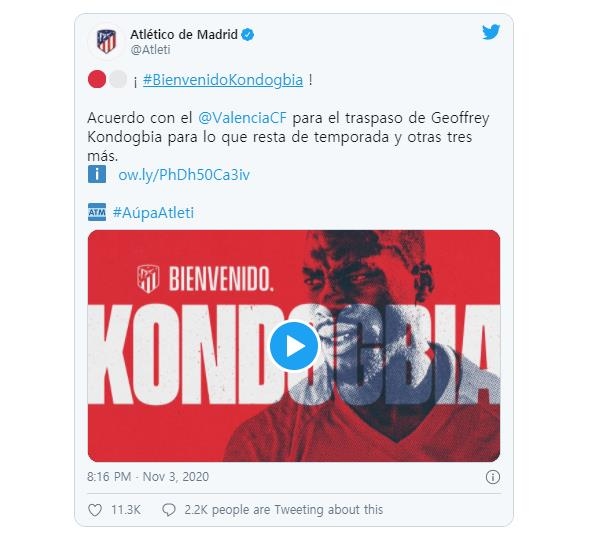Viewport: 590px width, 549px height.
Task: Open the #BienvenidoKondogbia hashtag
Action: pyautogui.click(x=223, y=80)
